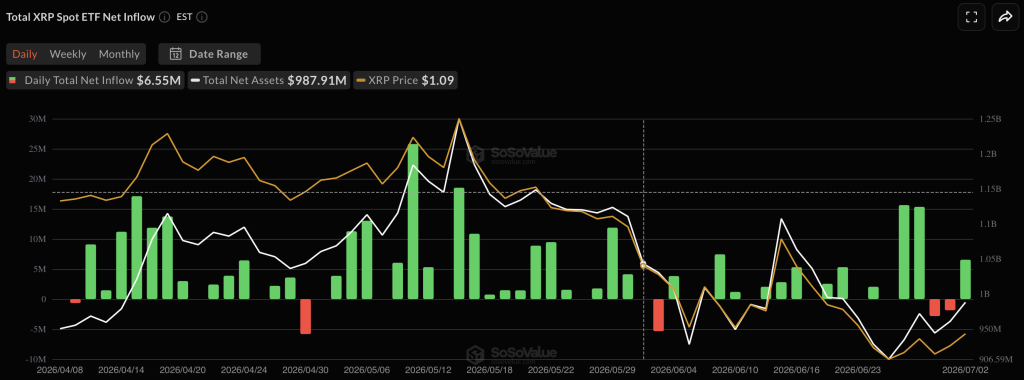The width and height of the screenshot is (1024, 380).
Task: Click red-green swatch of Net Inflow legend
Action: pyautogui.click(x=12, y=81)
